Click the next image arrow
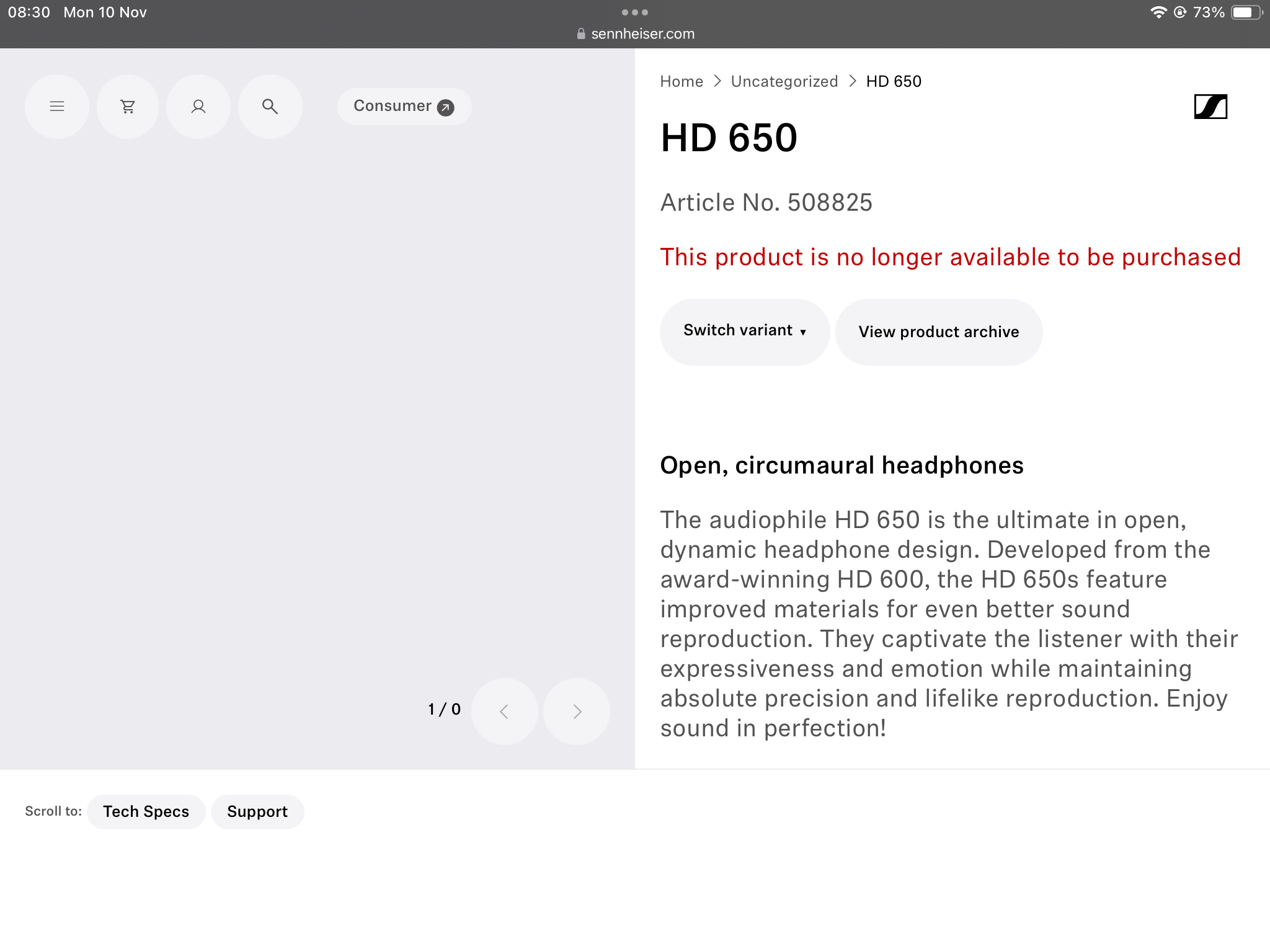The width and height of the screenshot is (1270, 952). tap(577, 711)
